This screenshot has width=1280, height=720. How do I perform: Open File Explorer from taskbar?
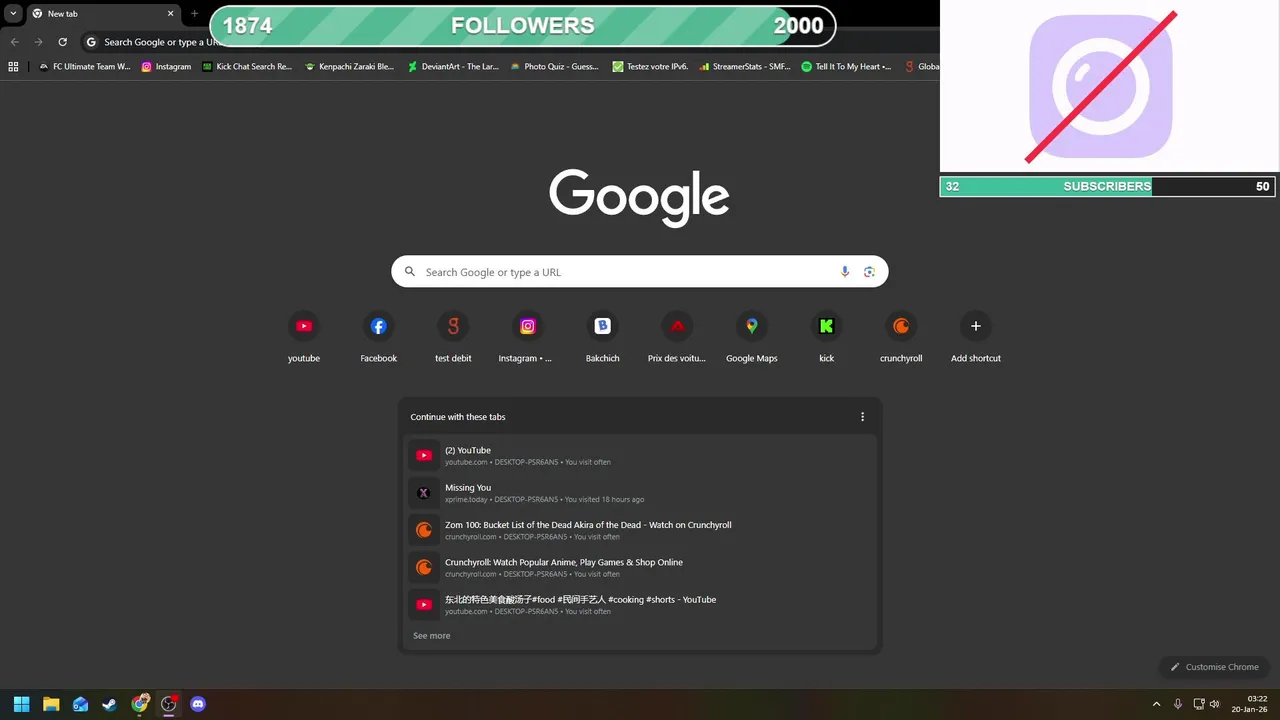tap(51, 704)
